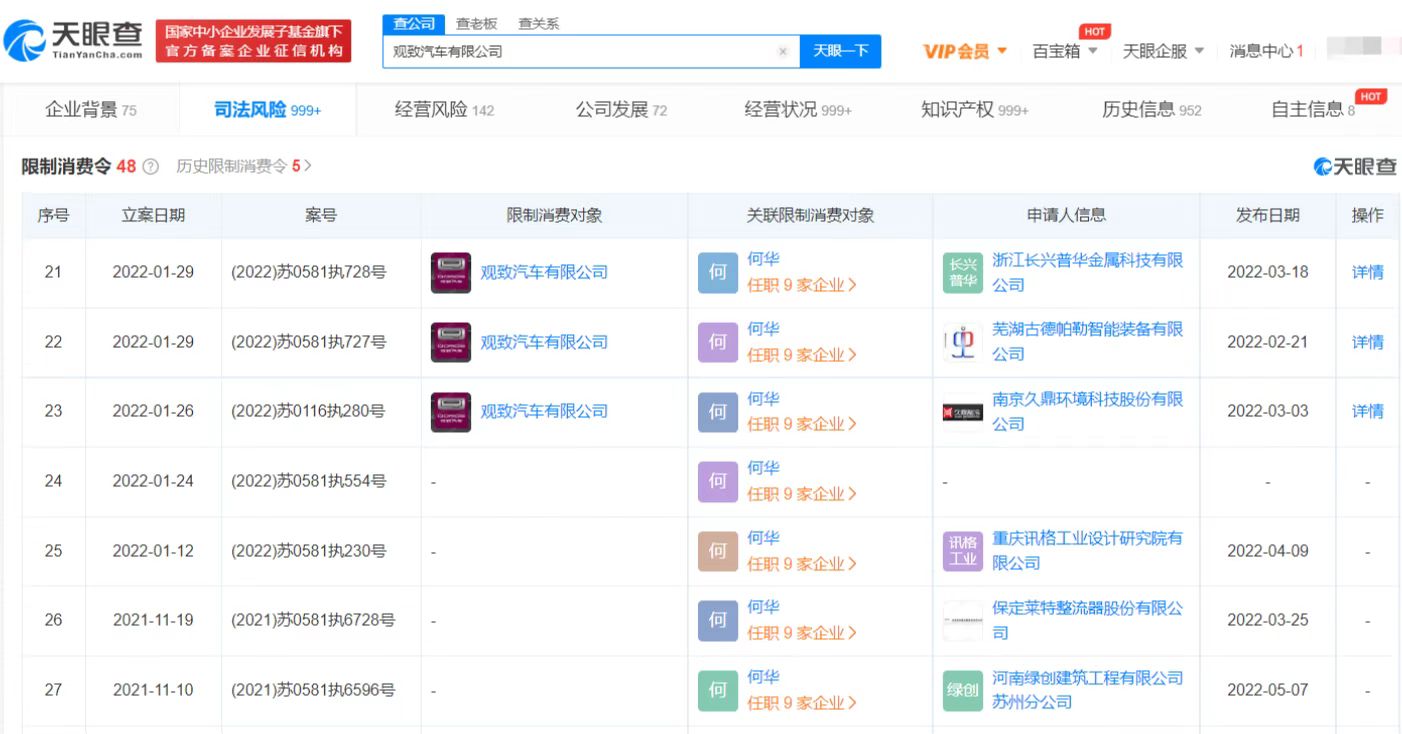The image size is (1402, 734).
Task: Open the 知识产权 999+ tab
Action: pyautogui.click(x=975, y=110)
